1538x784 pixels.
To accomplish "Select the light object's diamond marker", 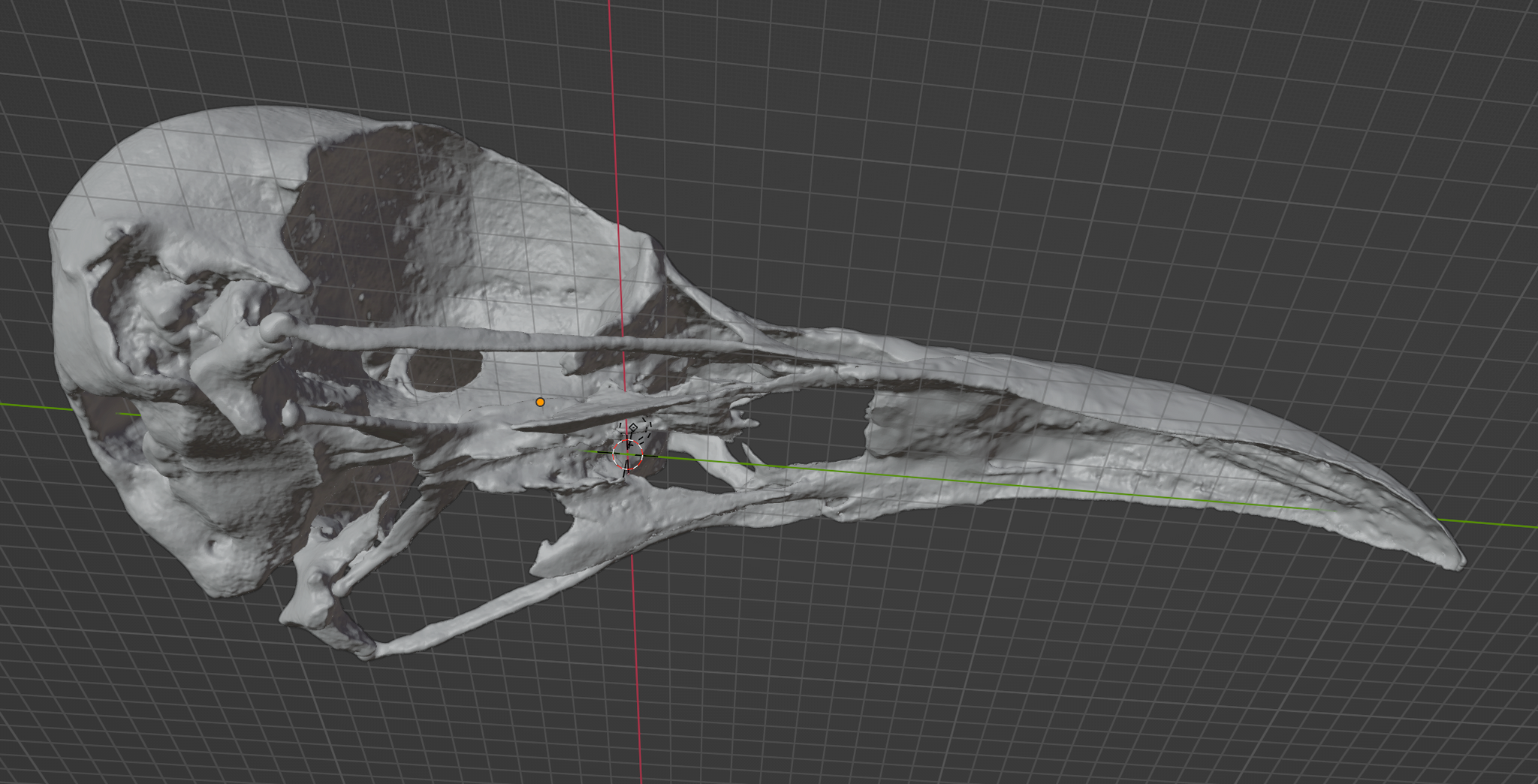I will coord(633,428).
